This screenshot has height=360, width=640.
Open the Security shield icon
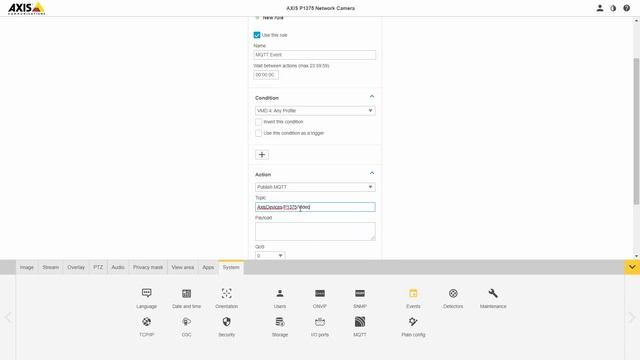click(227, 322)
